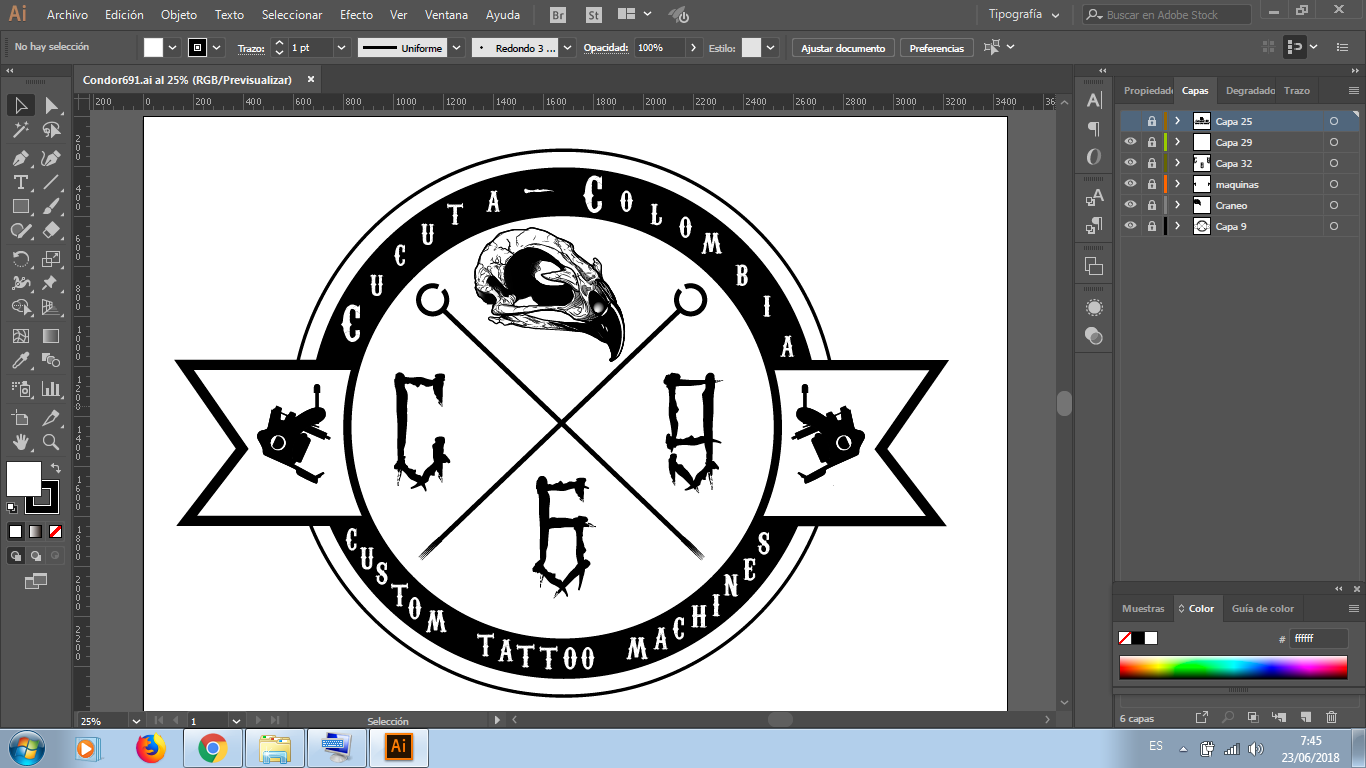Expand the maquinas layer contents

point(1178,184)
